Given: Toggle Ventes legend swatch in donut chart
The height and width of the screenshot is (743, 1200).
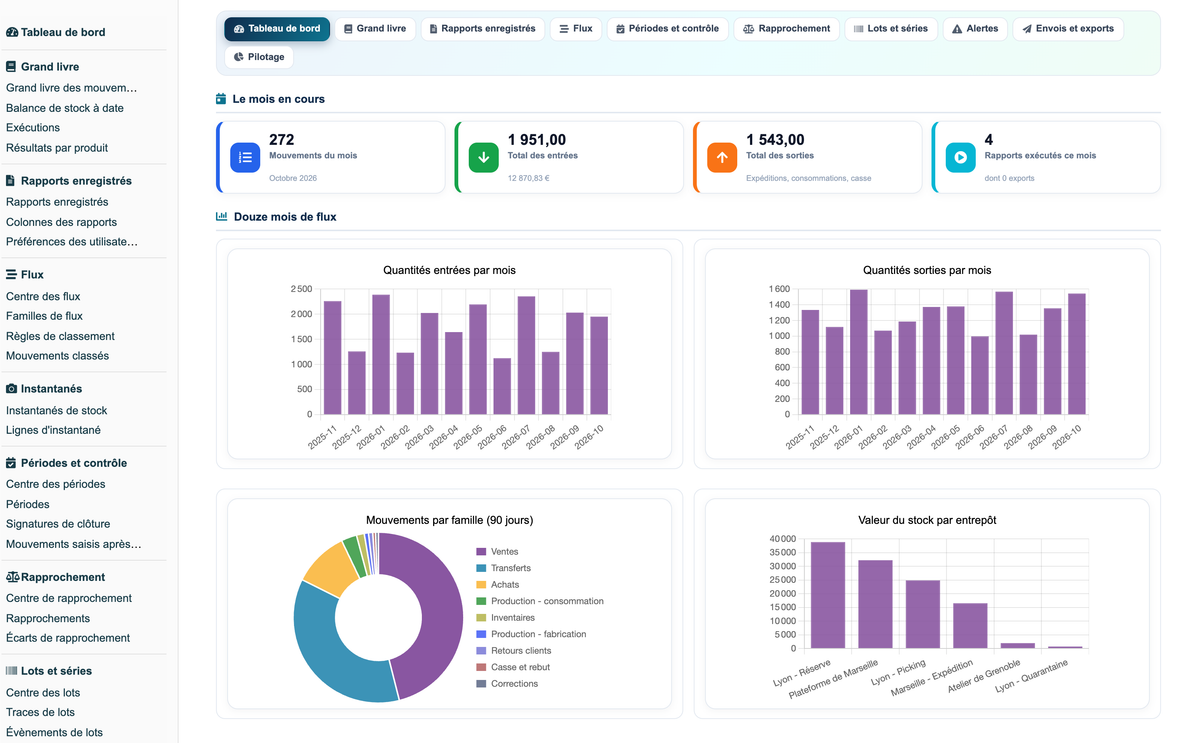Looking at the screenshot, I should (481, 552).
